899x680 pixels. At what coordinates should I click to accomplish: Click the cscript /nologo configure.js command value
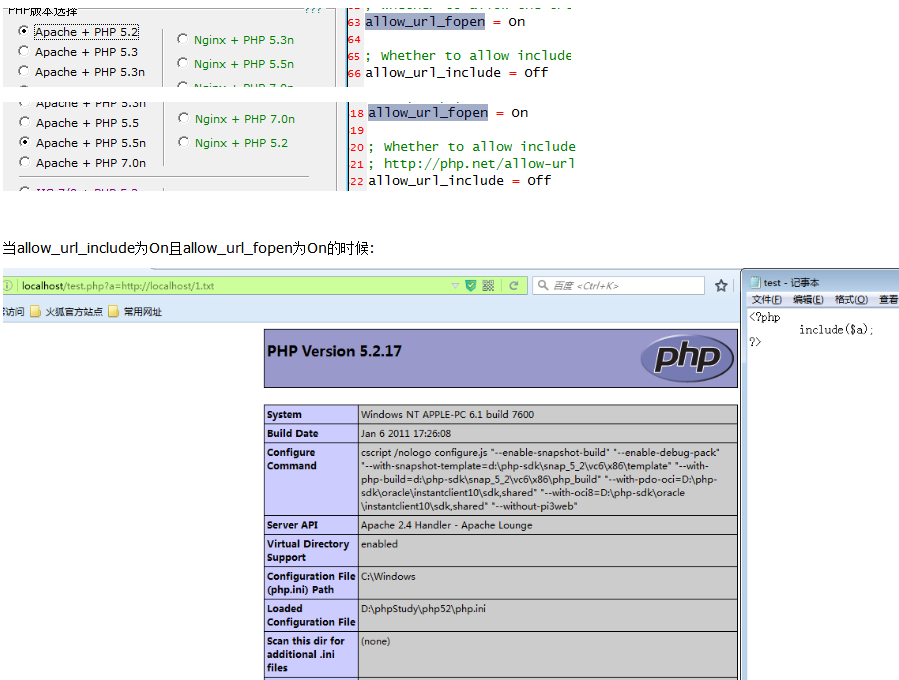tap(540, 479)
